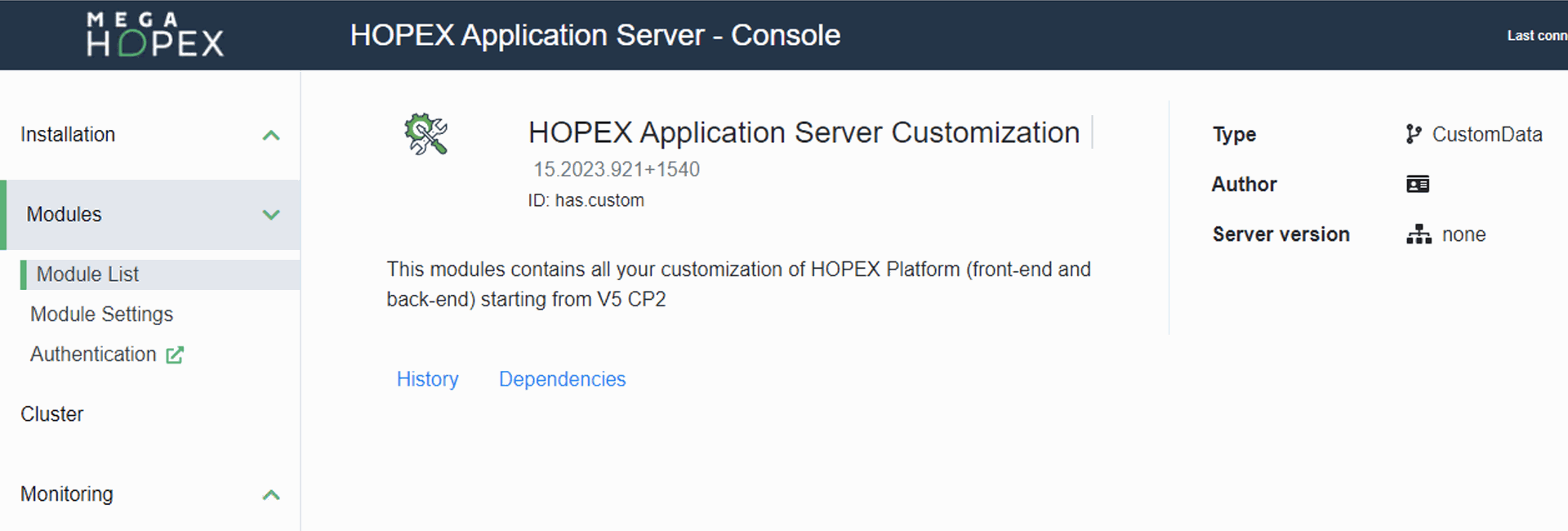This screenshot has height=531, width=1568.
Task: Expand the Monitoring section chevron
Action: pos(271,495)
